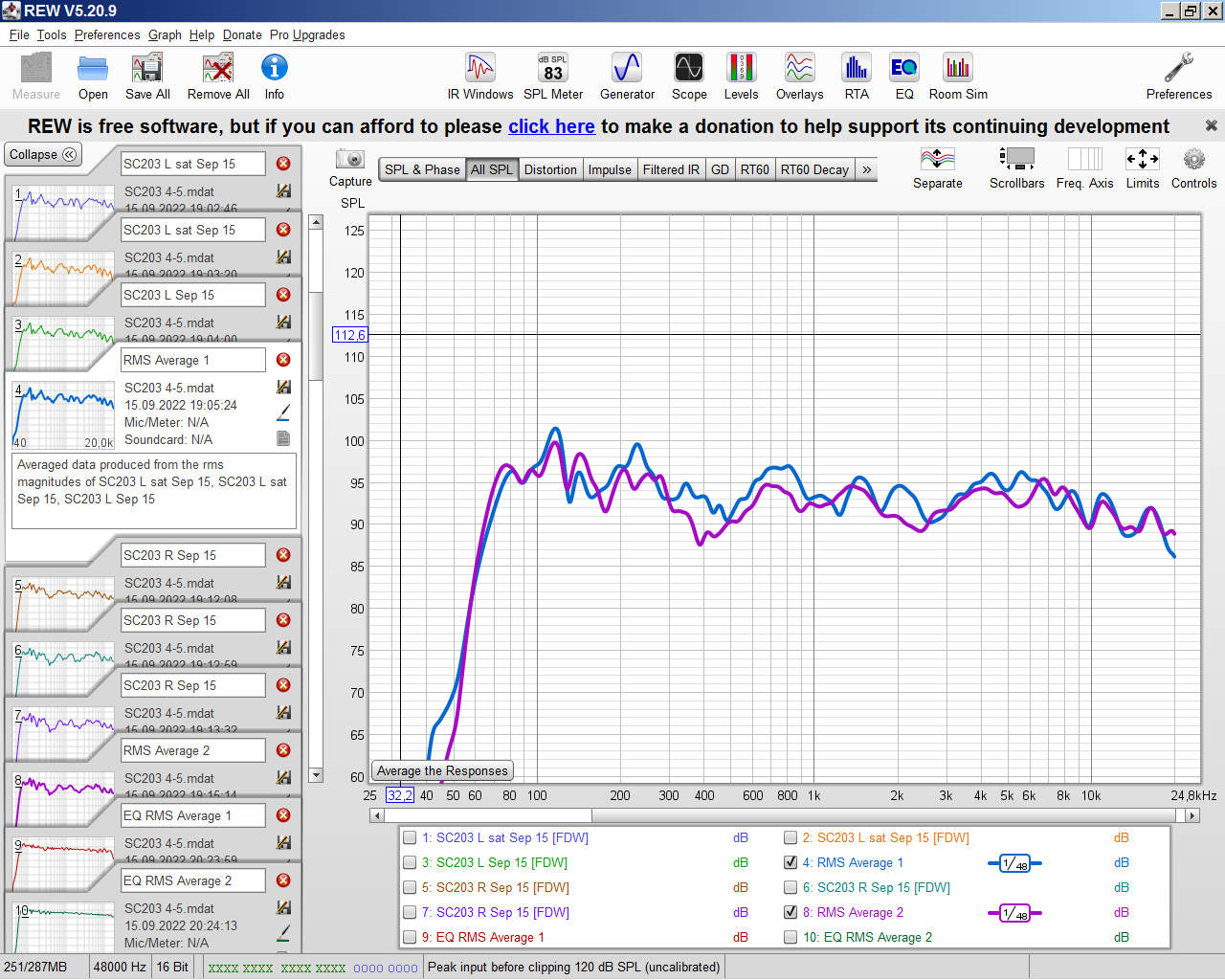Click Average the Responses button

click(x=442, y=770)
